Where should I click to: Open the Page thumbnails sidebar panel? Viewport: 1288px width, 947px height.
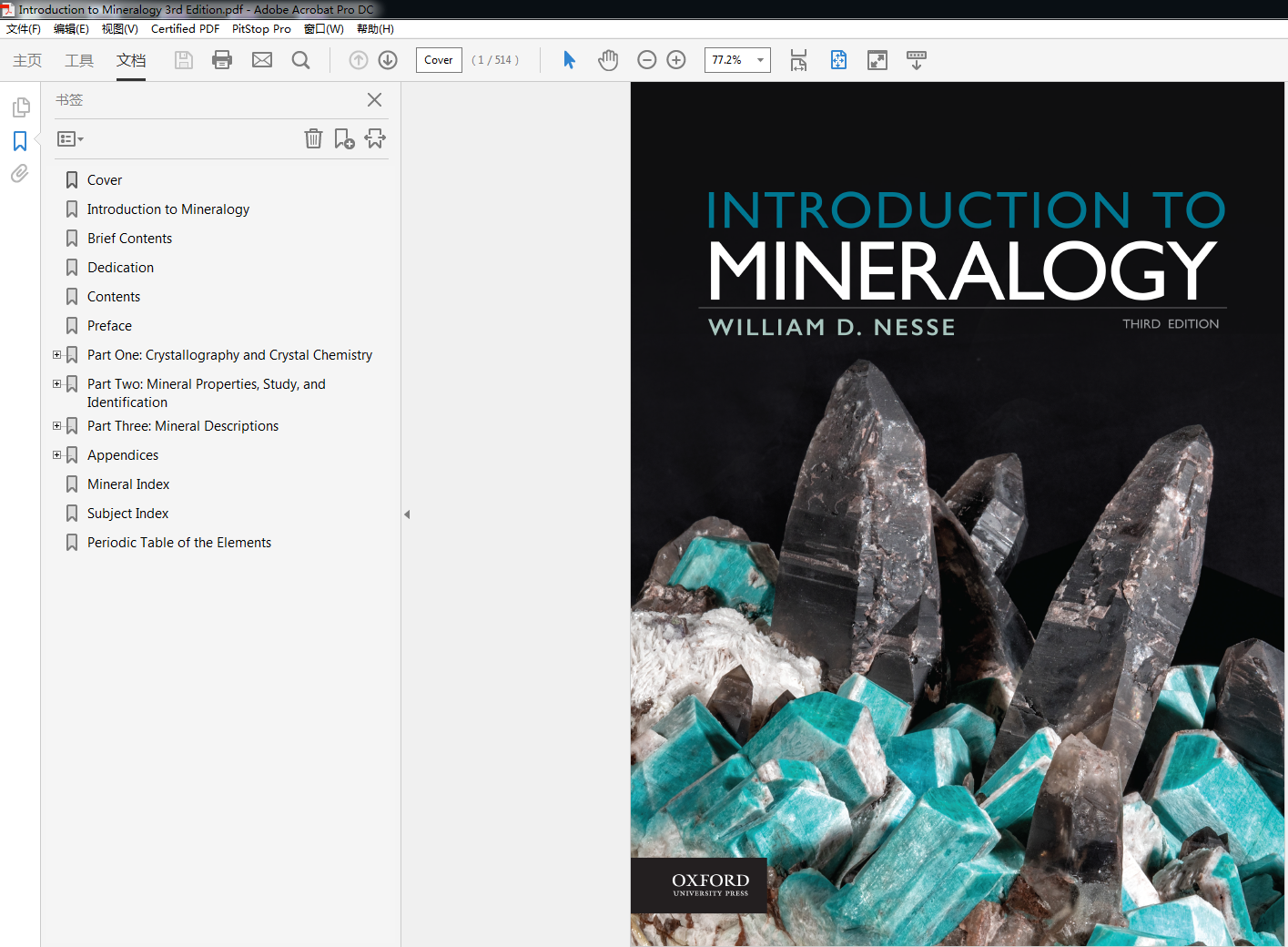click(20, 107)
